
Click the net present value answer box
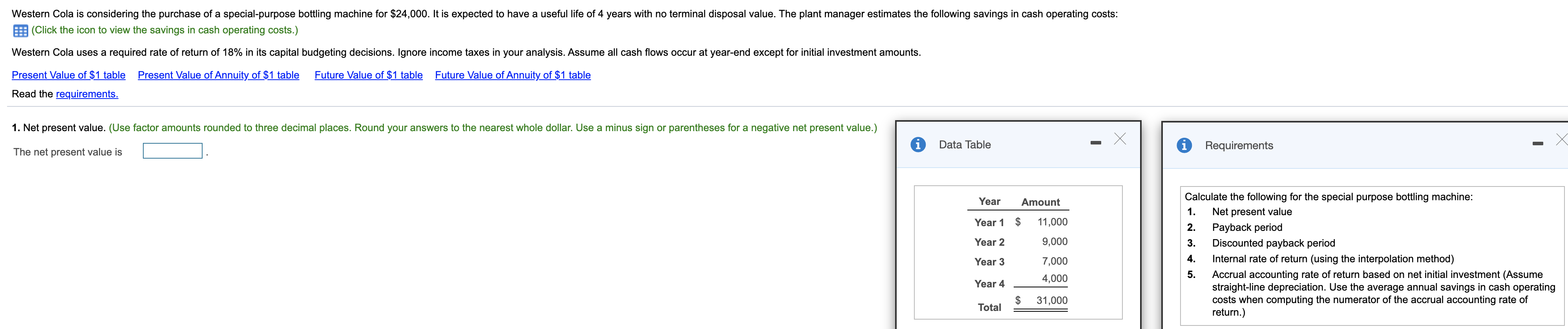(x=172, y=150)
